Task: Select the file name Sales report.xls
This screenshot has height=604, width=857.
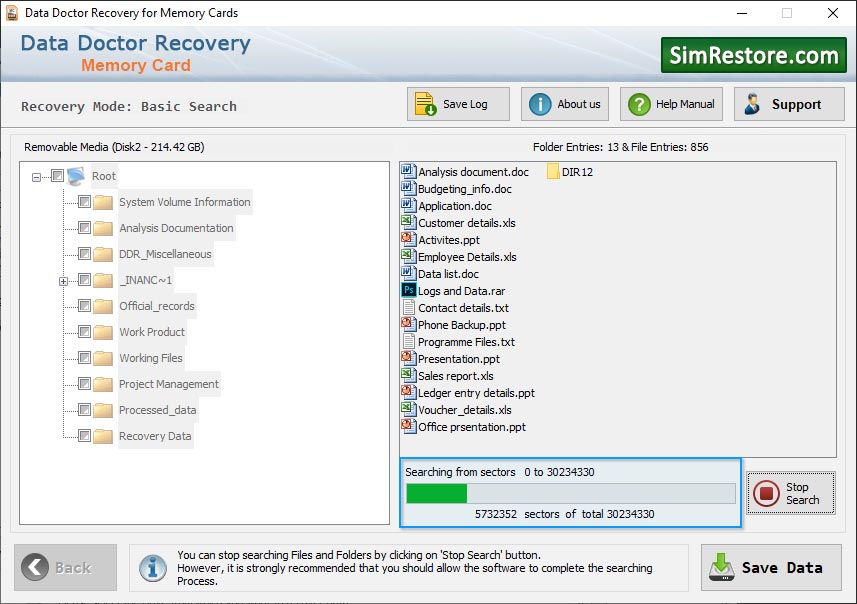Action: coord(456,376)
